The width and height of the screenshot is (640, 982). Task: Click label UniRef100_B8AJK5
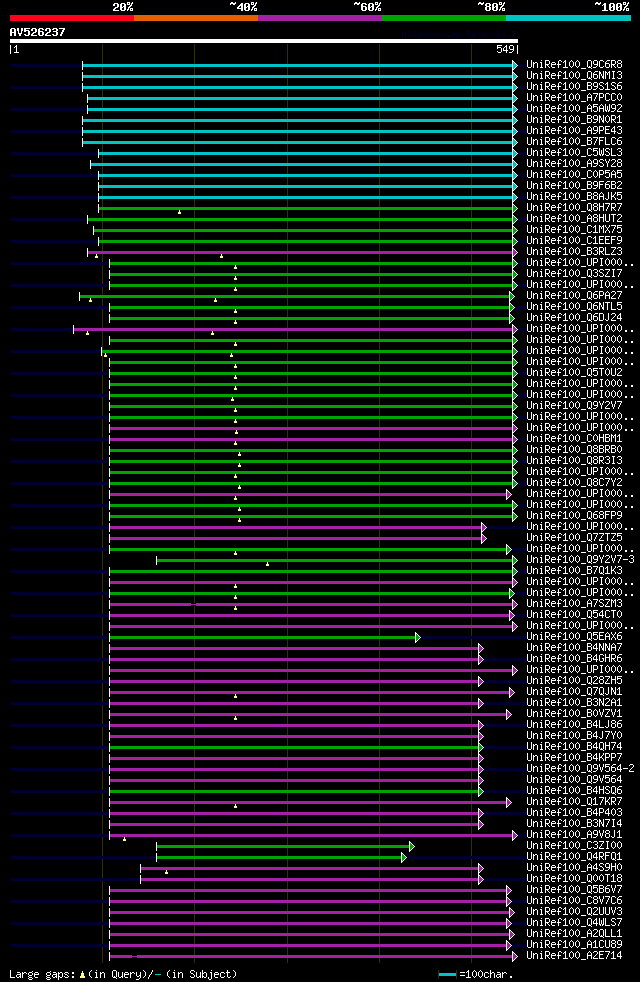tap(574, 197)
